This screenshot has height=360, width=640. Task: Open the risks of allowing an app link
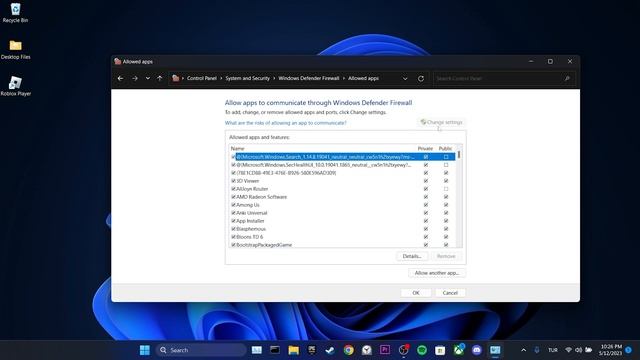[285, 123]
